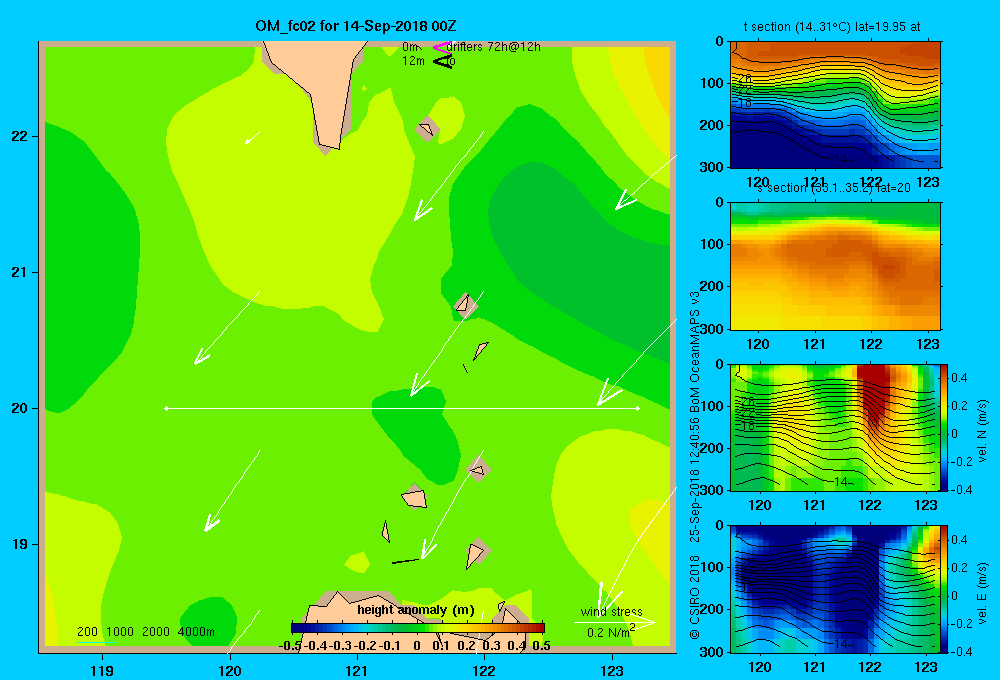Screen dimensions: 1000x680
Task: Click the '4000m' bathymetry legend label
Action: pyautogui.click(x=196, y=632)
